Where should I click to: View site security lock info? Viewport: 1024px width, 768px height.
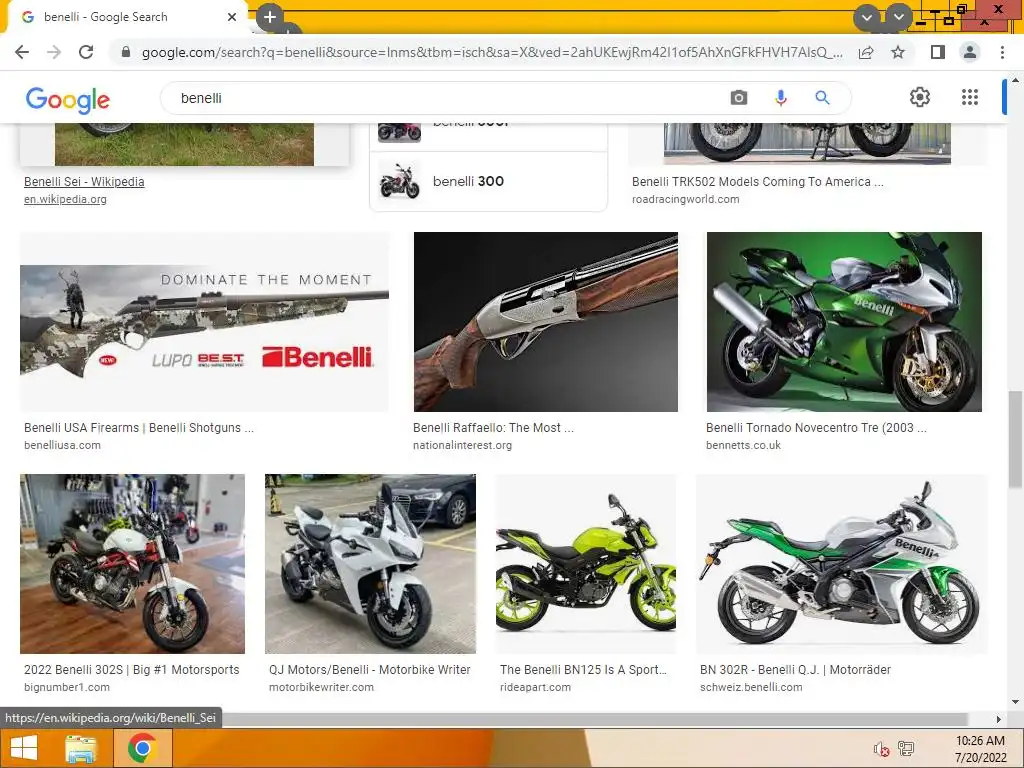click(126, 52)
